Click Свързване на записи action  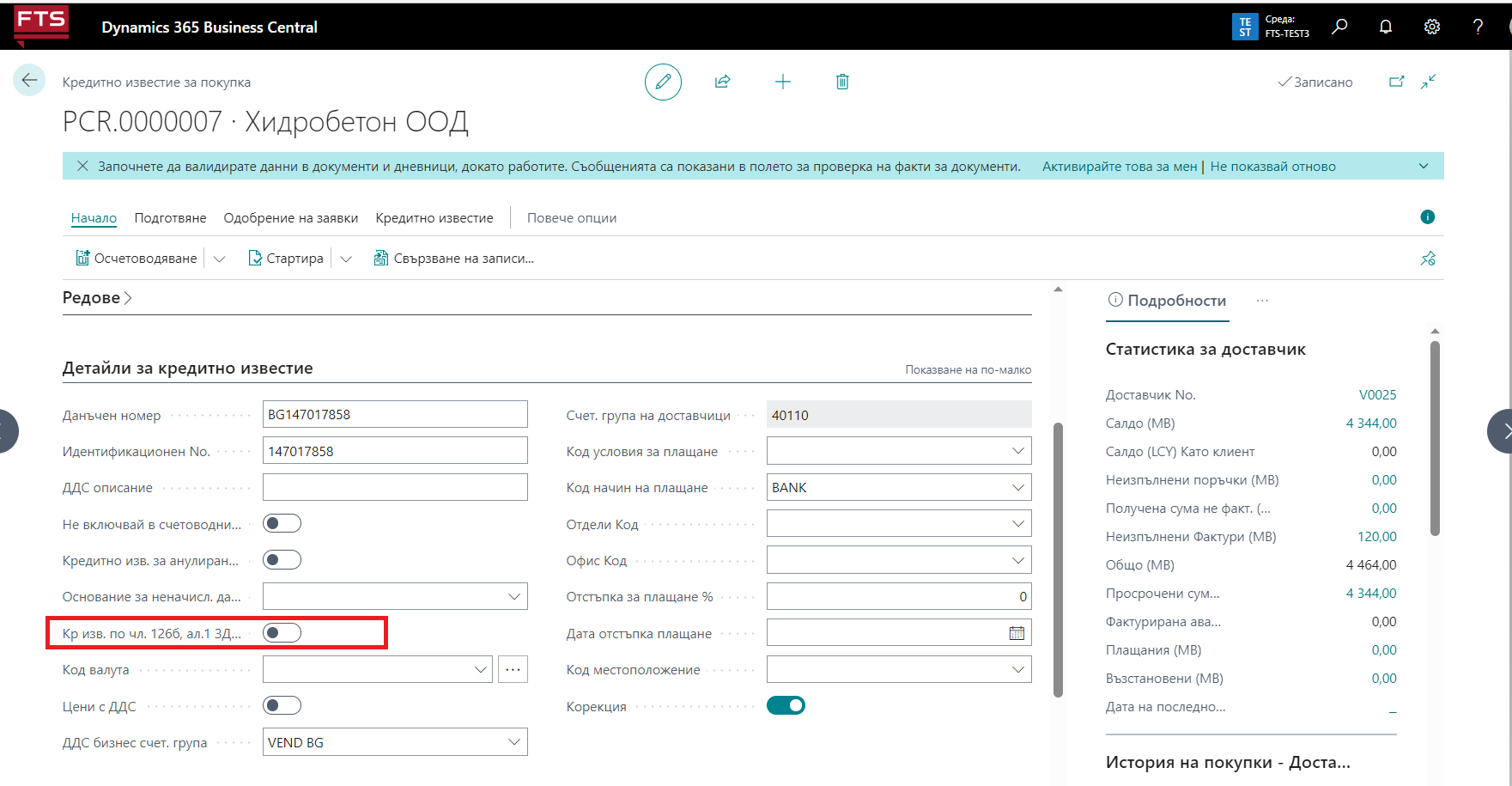(x=454, y=259)
